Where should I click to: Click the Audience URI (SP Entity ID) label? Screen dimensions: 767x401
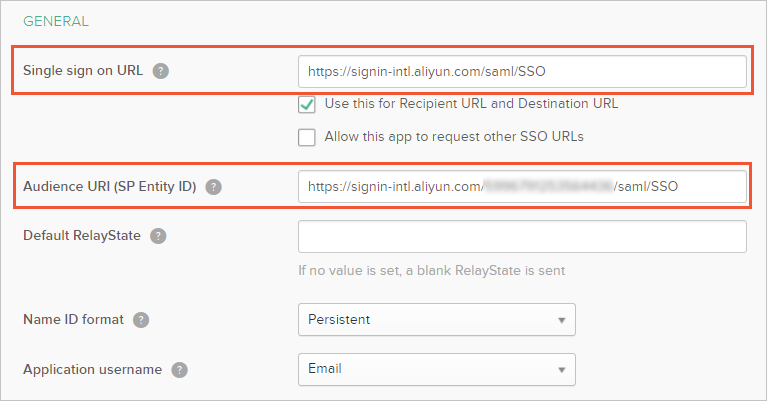click(x=110, y=186)
